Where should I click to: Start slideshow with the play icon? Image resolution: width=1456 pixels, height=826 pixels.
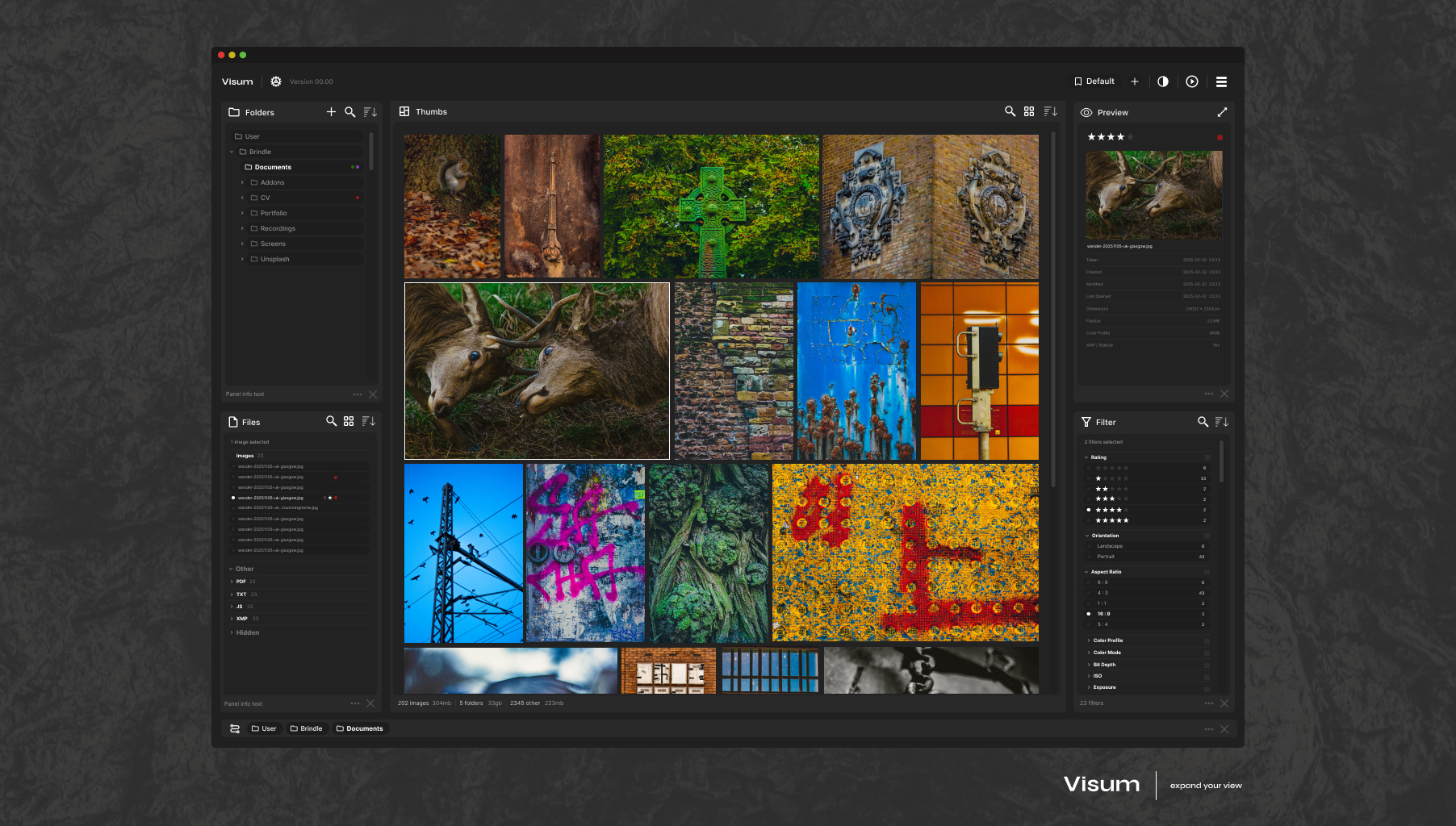tap(1191, 81)
